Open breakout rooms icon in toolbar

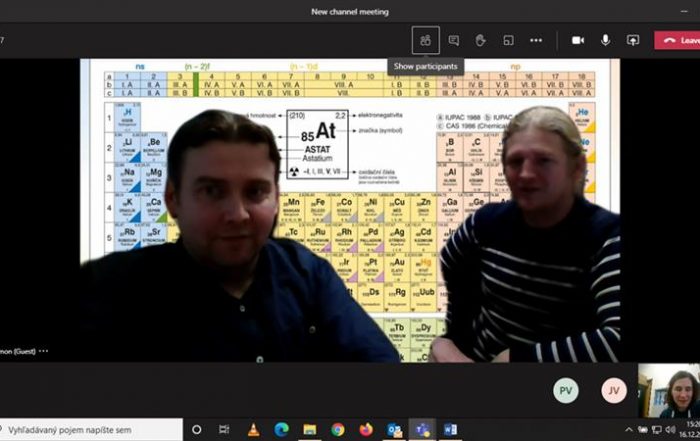[508, 41]
